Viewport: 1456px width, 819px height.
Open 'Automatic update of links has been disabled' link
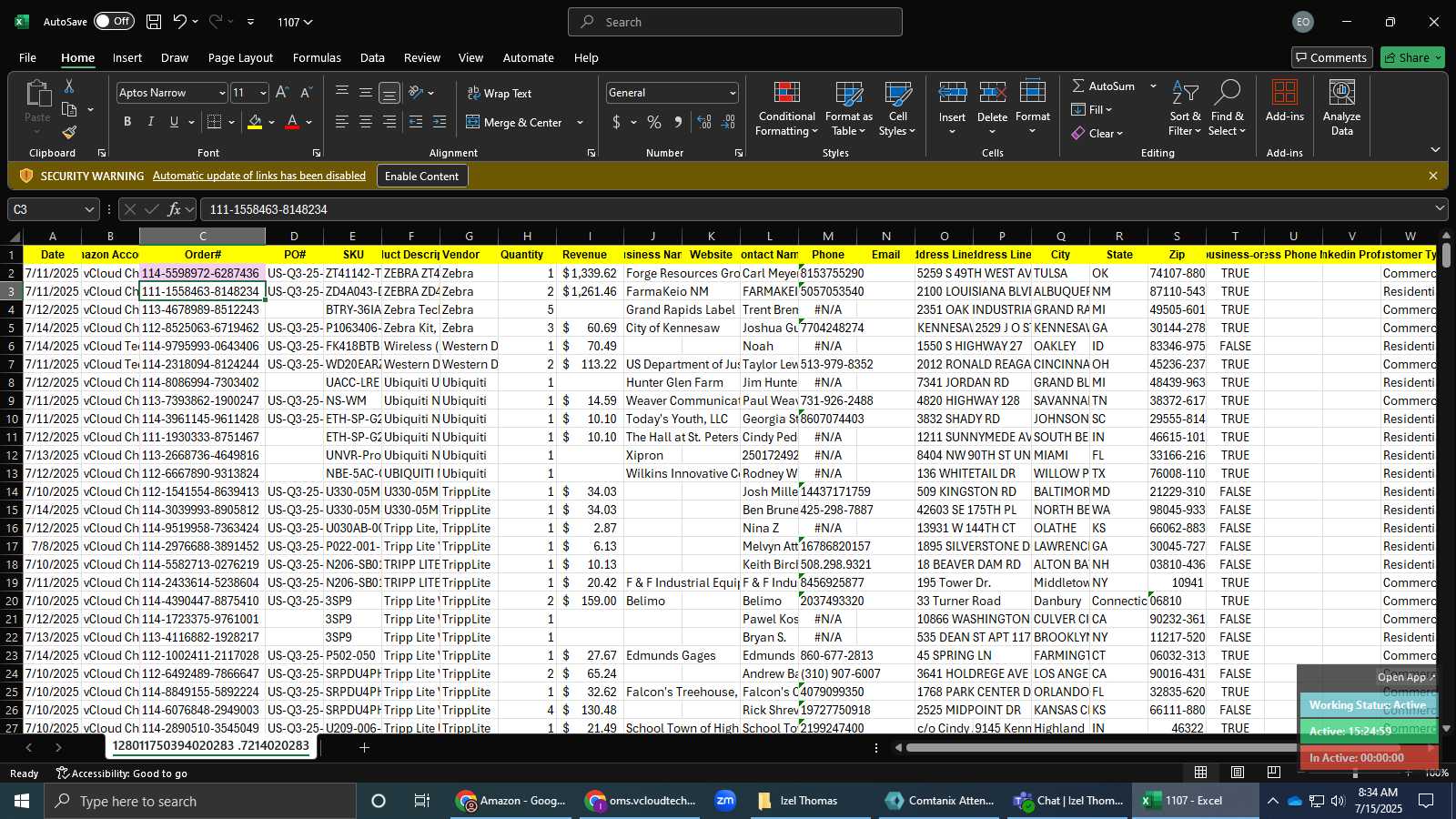259,176
